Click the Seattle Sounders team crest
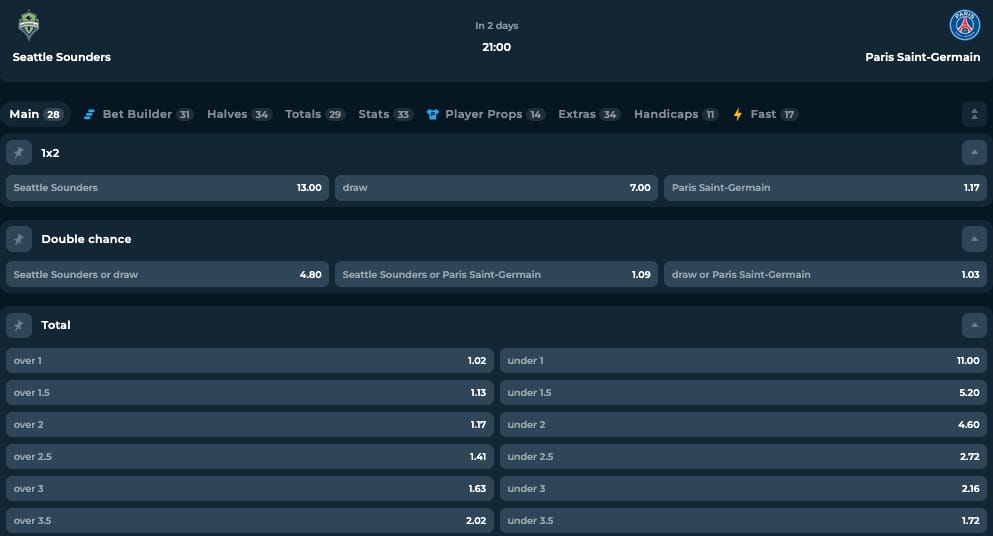993x536 pixels. [28, 25]
